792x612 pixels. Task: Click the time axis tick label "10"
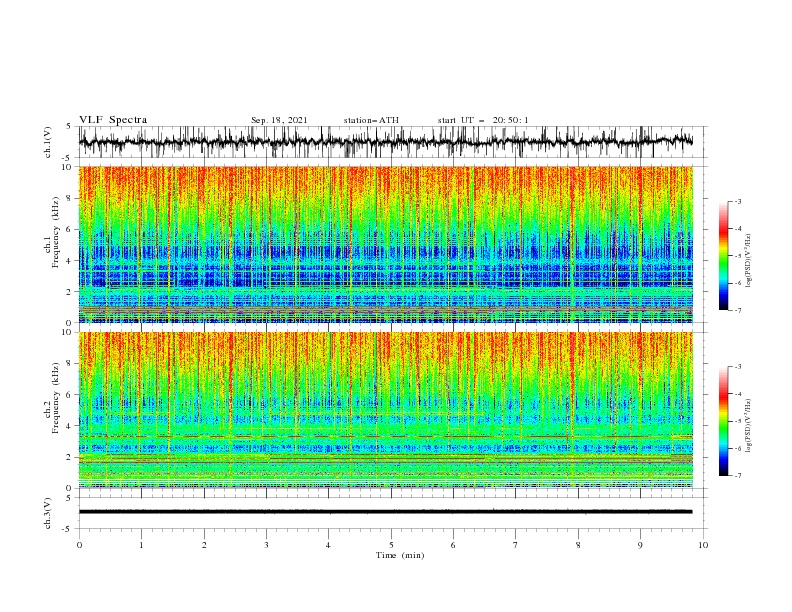tap(703, 545)
